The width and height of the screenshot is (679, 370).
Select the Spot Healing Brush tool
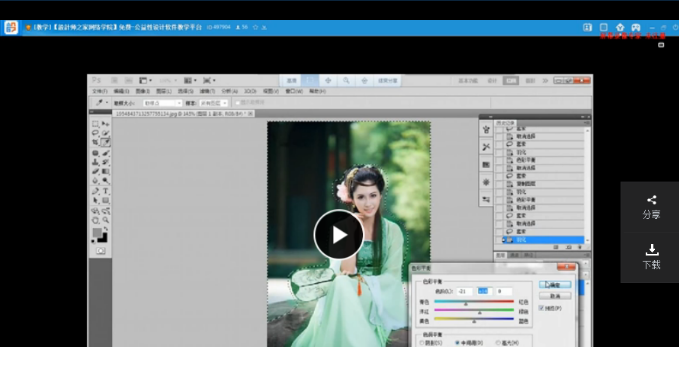point(95,153)
